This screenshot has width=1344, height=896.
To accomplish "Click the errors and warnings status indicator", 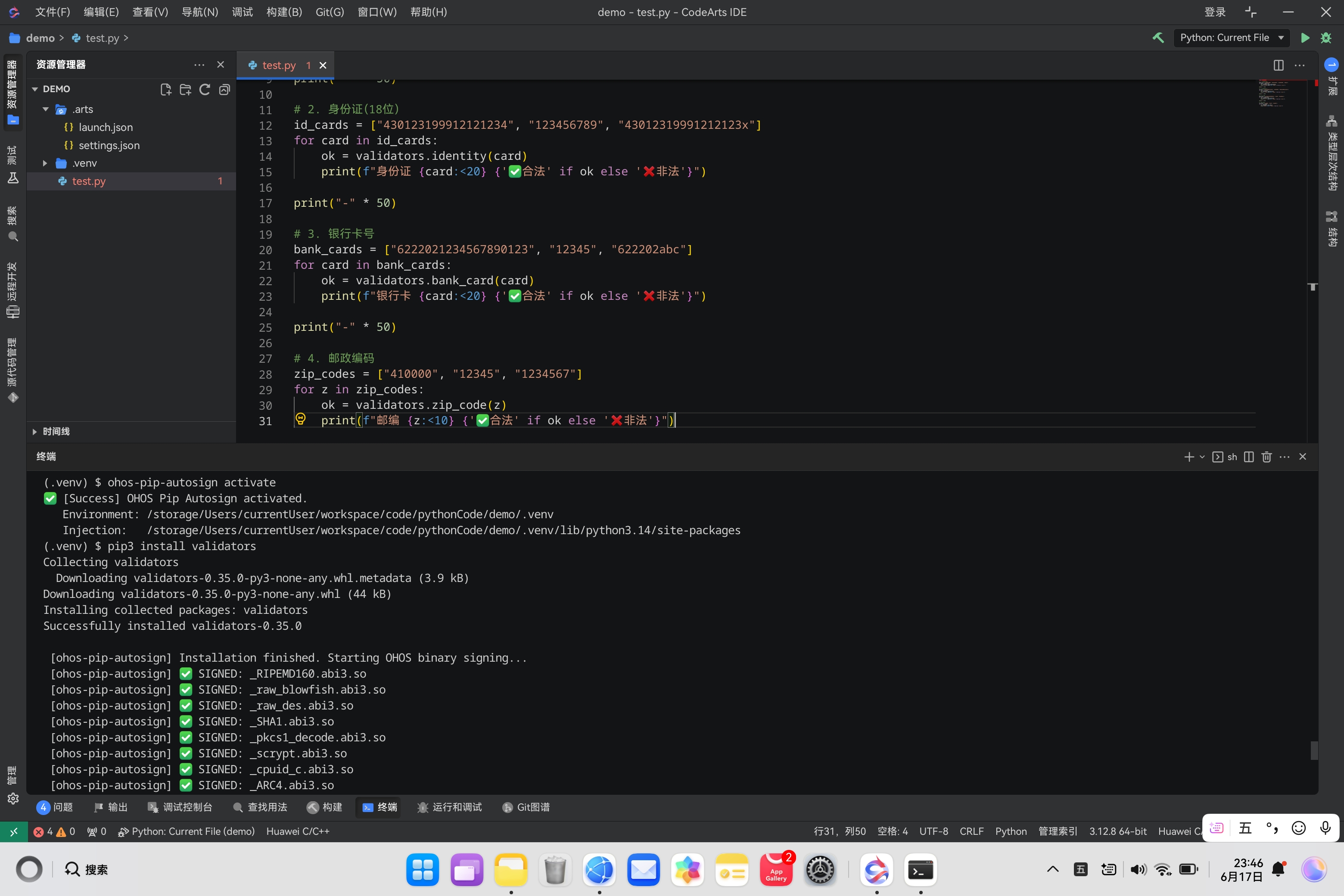I will tap(54, 831).
